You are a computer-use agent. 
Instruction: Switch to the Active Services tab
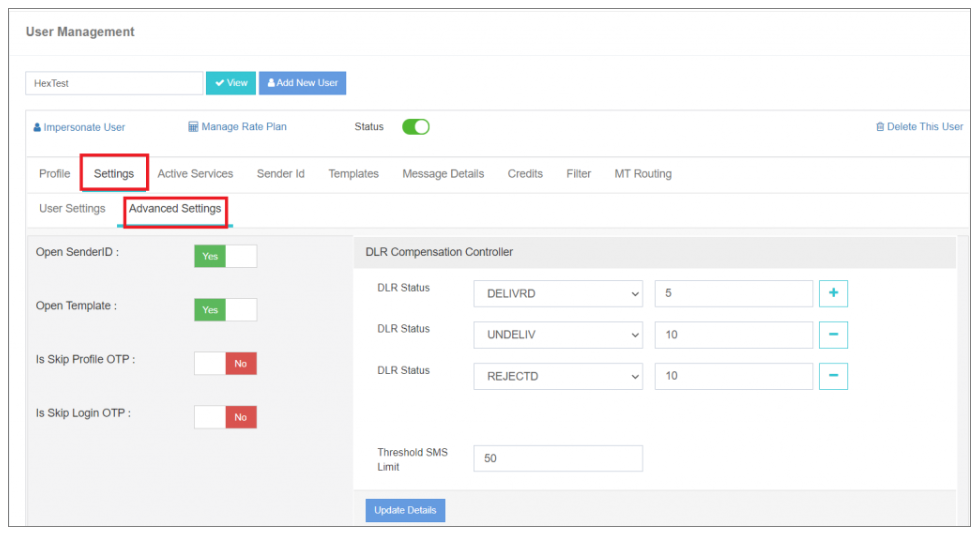point(195,174)
